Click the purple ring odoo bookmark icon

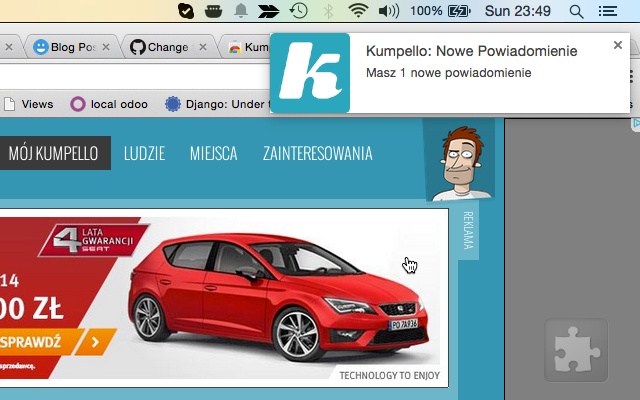(78, 104)
